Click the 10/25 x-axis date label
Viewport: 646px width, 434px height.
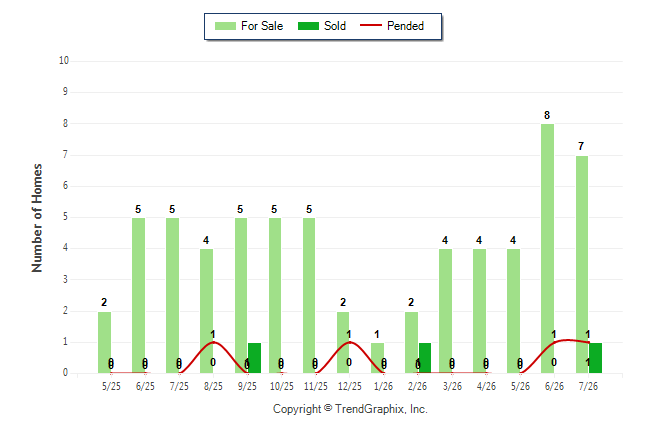tap(282, 386)
